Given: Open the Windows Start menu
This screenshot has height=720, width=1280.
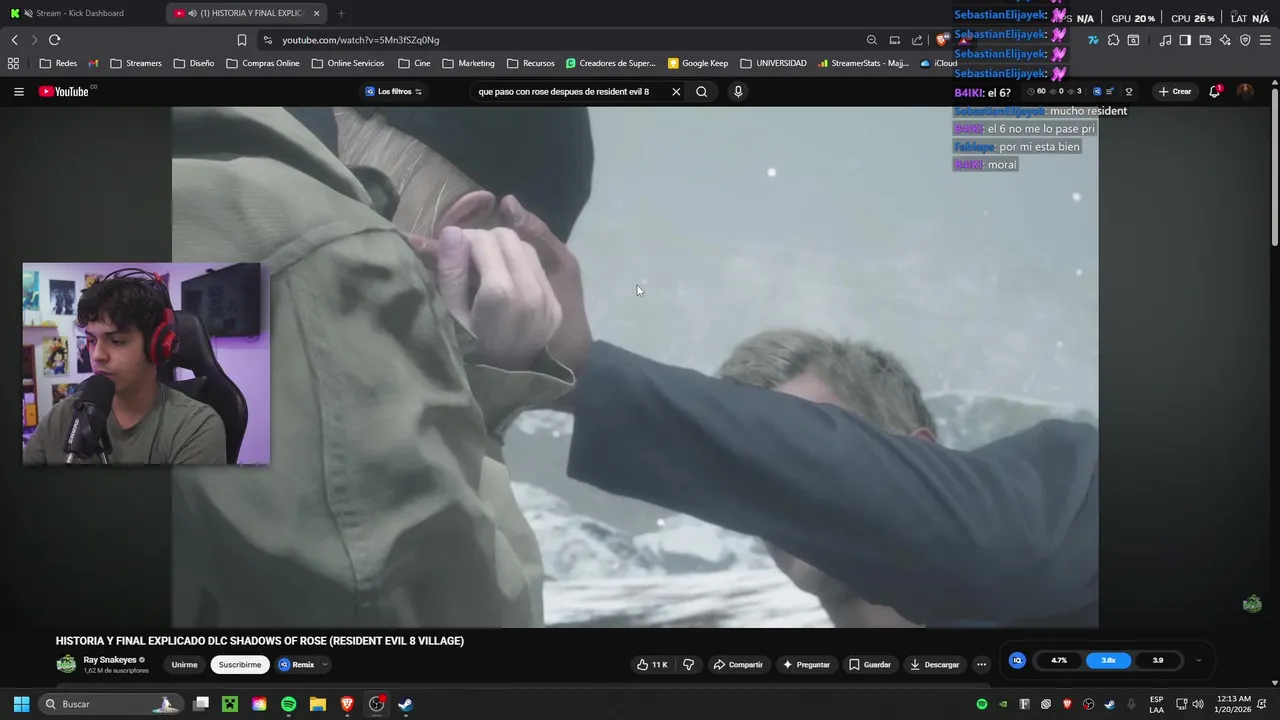Looking at the screenshot, I should (x=21, y=704).
